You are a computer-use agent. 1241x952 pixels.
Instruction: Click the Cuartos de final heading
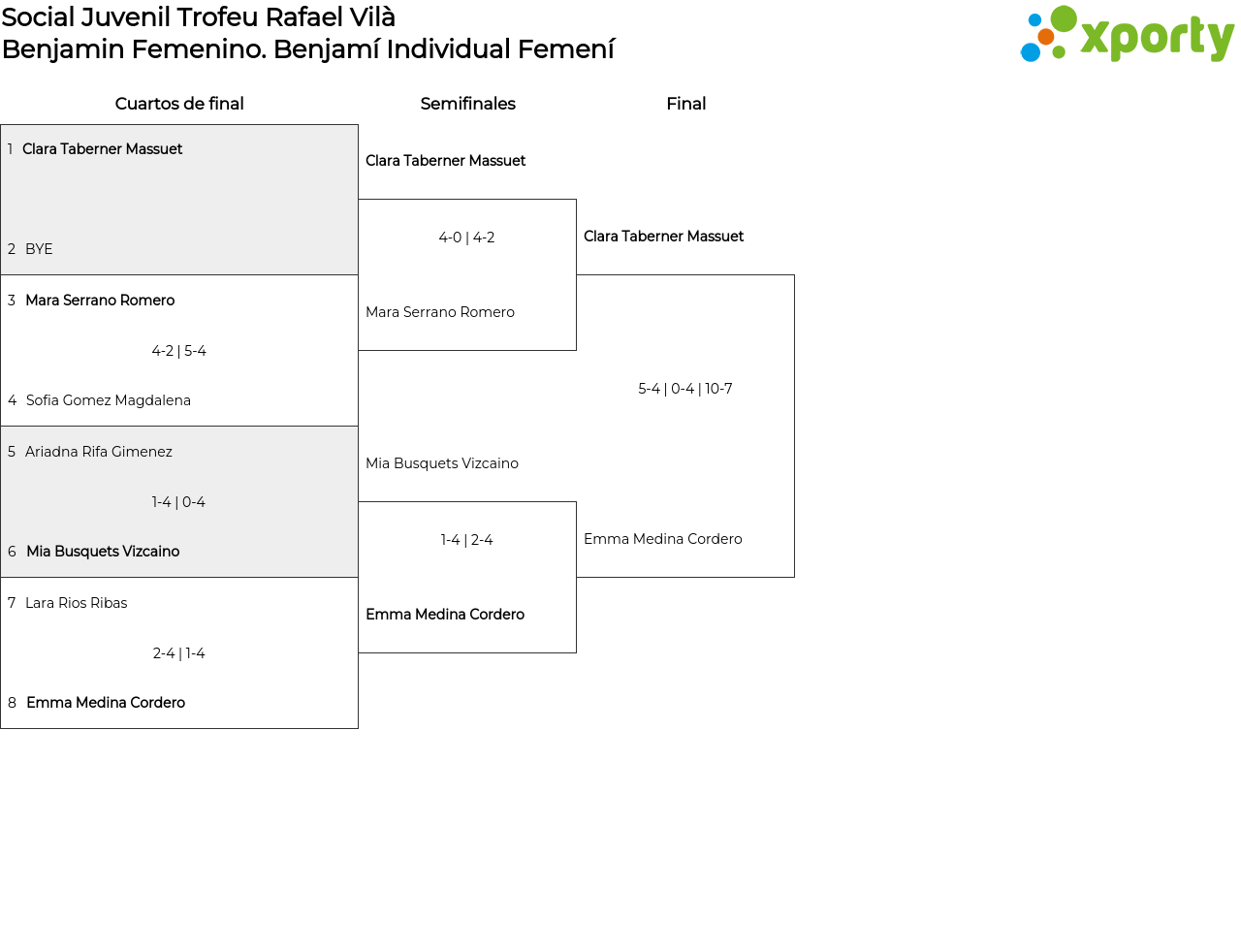pyautogui.click(x=179, y=104)
